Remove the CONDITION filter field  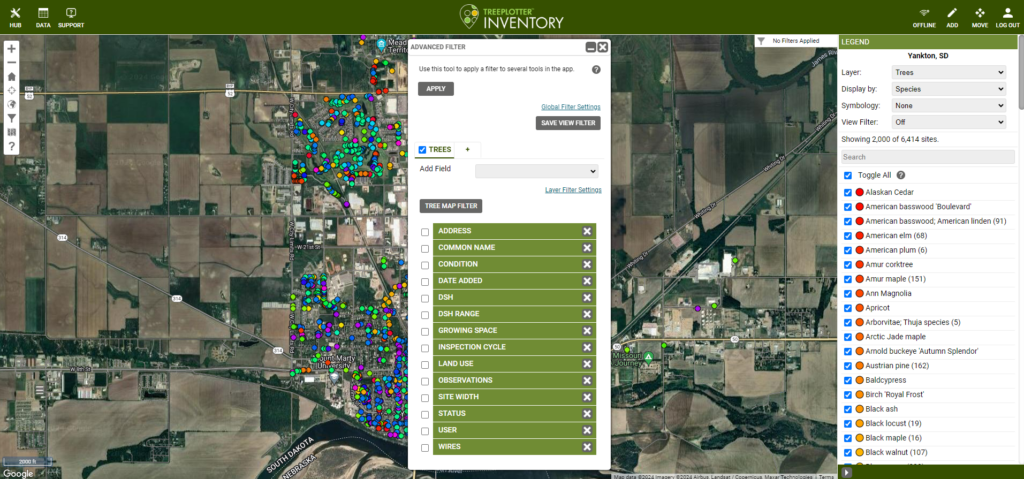(587, 264)
